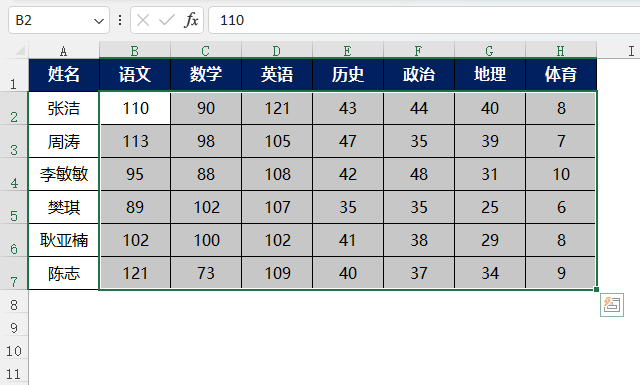The height and width of the screenshot is (385, 640).
Task: Click 樊琪's 地理 score 25
Action: (x=490, y=207)
